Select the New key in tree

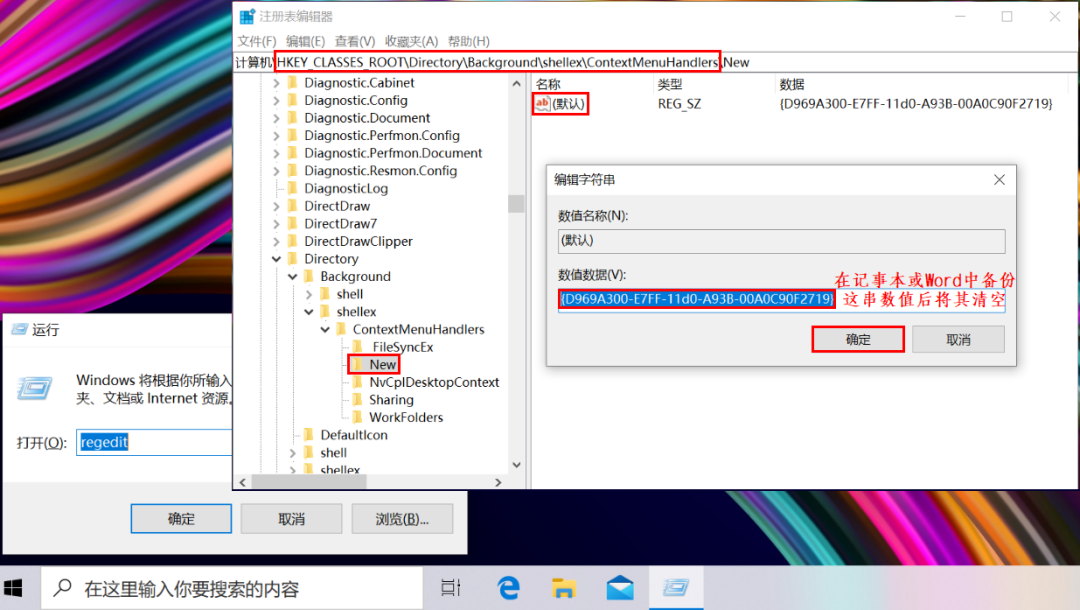(382, 365)
